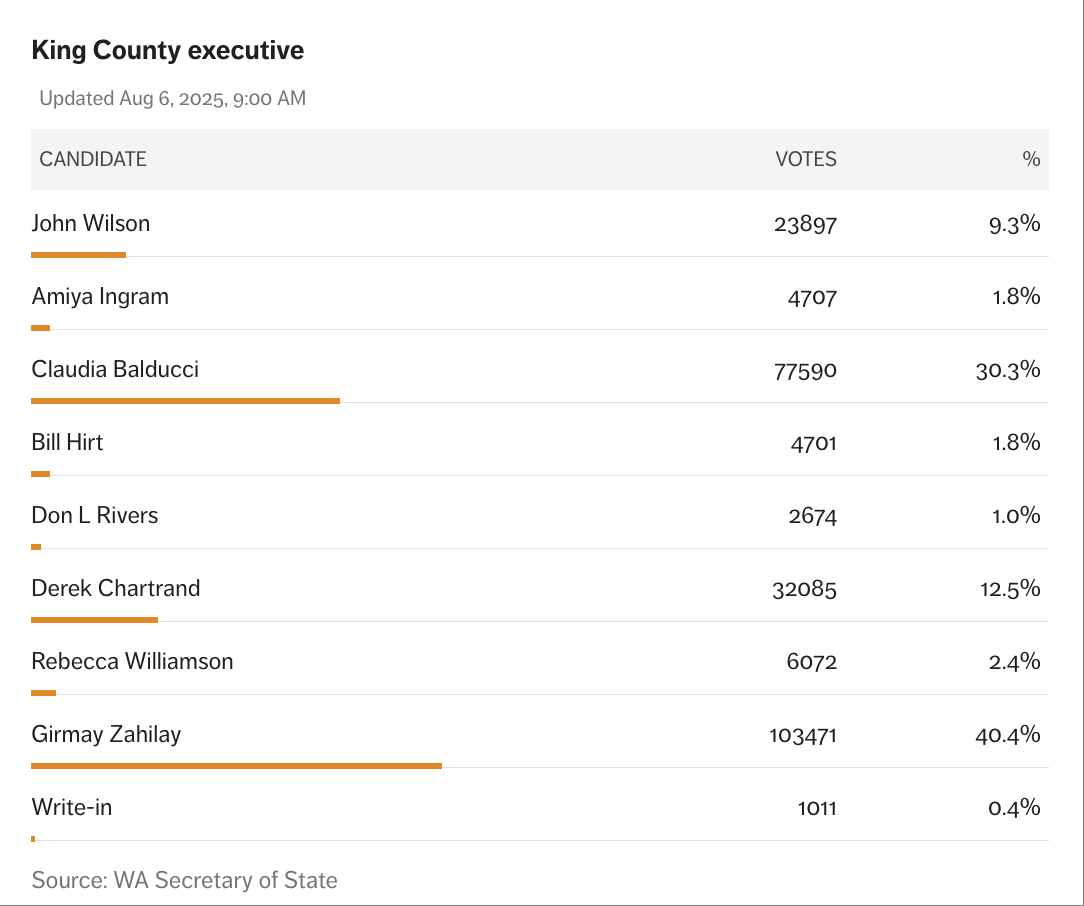Click the percent column header
1084x906 pixels.
pos(1031,159)
